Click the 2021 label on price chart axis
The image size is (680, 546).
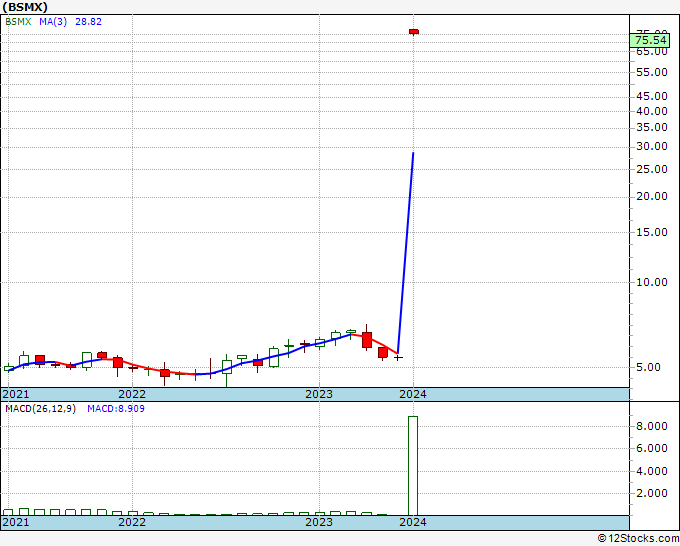coord(16,394)
